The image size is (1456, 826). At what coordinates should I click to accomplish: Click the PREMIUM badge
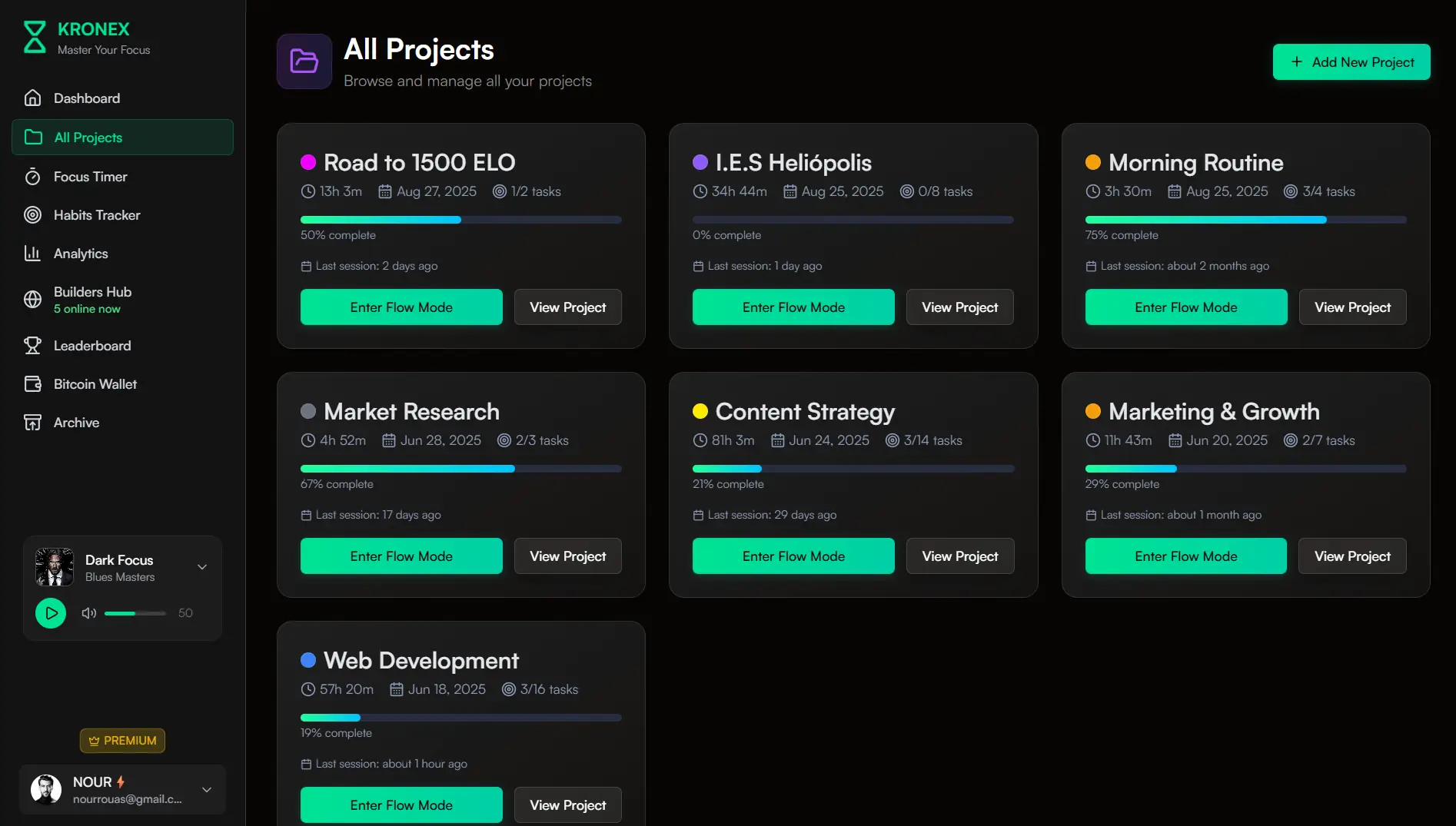(121, 740)
